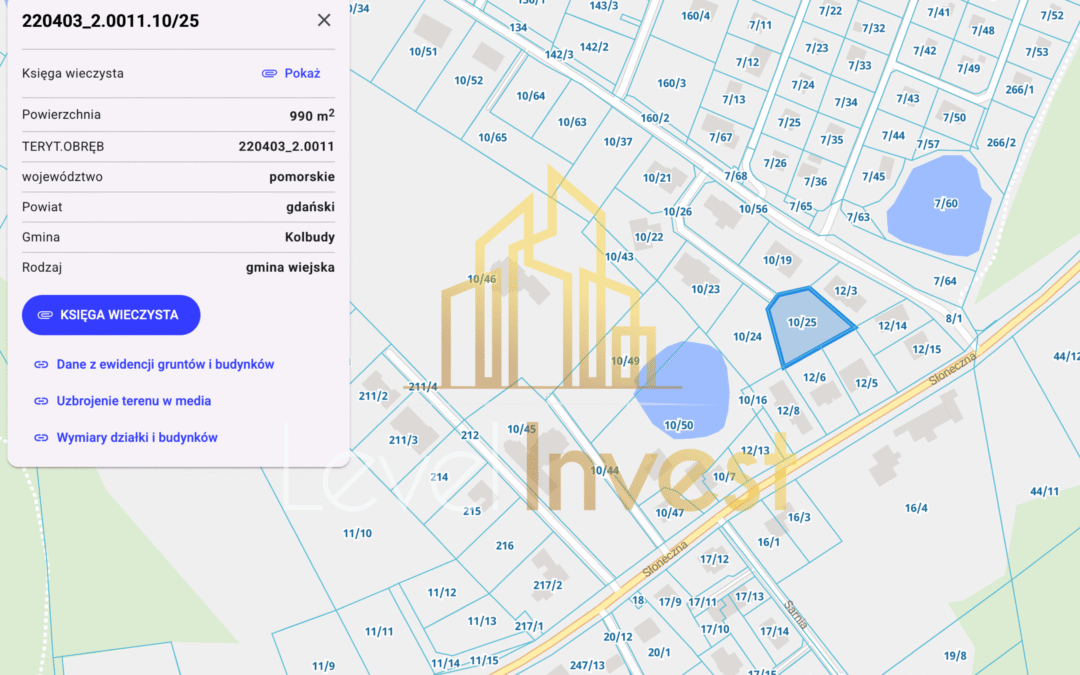Open Uzbrojenie terenu w media link
This screenshot has height=675, width=1080.
[134, 401]
